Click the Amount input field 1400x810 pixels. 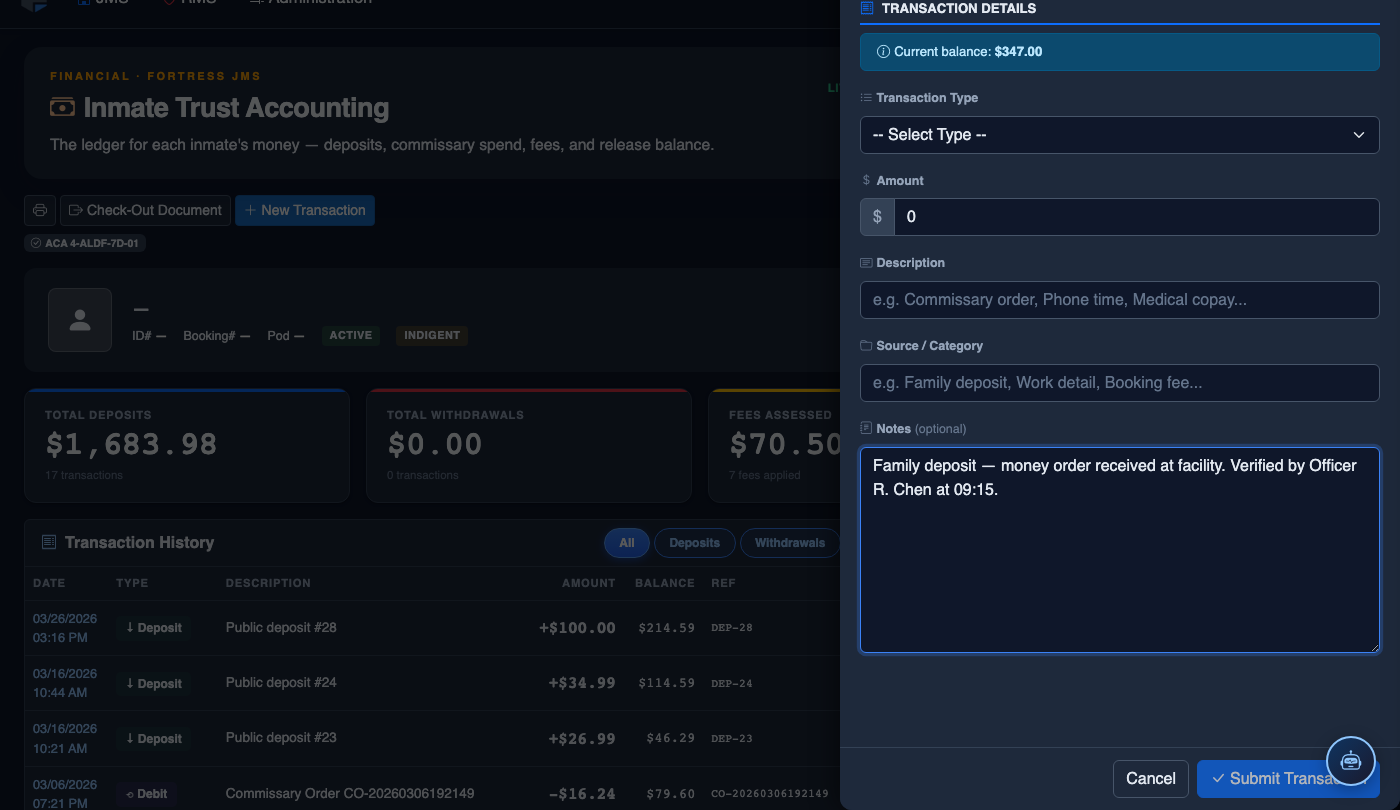[1136, 217]
